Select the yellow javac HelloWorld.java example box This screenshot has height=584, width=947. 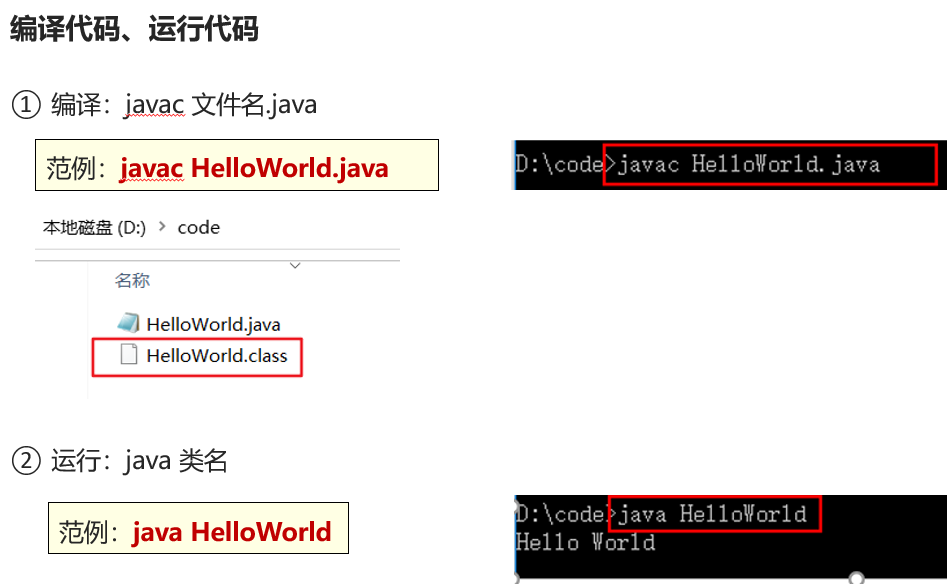pyautogui.click(x=237, y=166)
